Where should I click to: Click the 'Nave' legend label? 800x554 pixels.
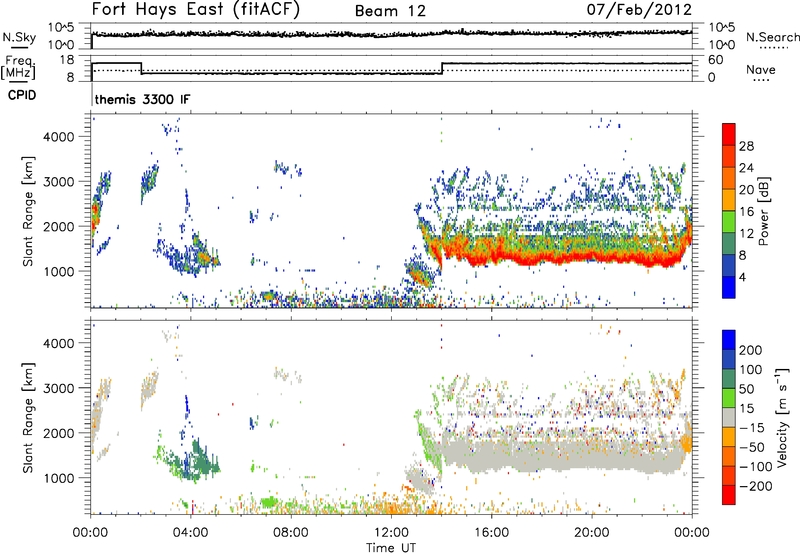[x=761, y=70]
